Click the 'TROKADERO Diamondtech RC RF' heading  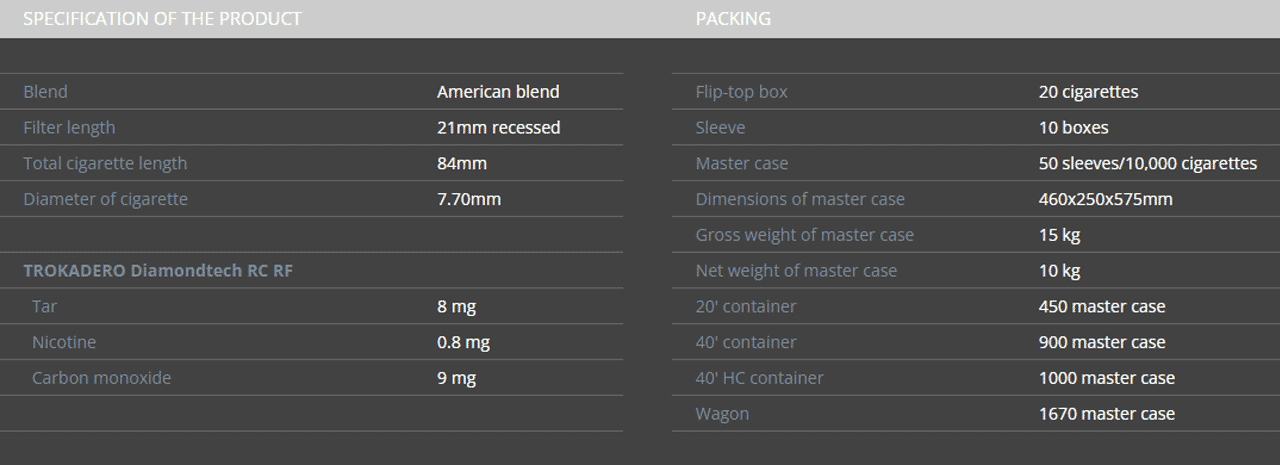tap(158, 271)
